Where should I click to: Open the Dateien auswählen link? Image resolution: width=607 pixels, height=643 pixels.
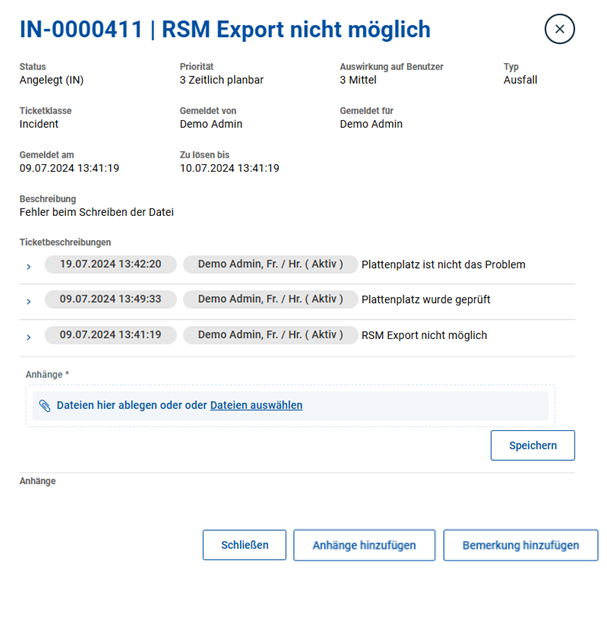(256, 405)
